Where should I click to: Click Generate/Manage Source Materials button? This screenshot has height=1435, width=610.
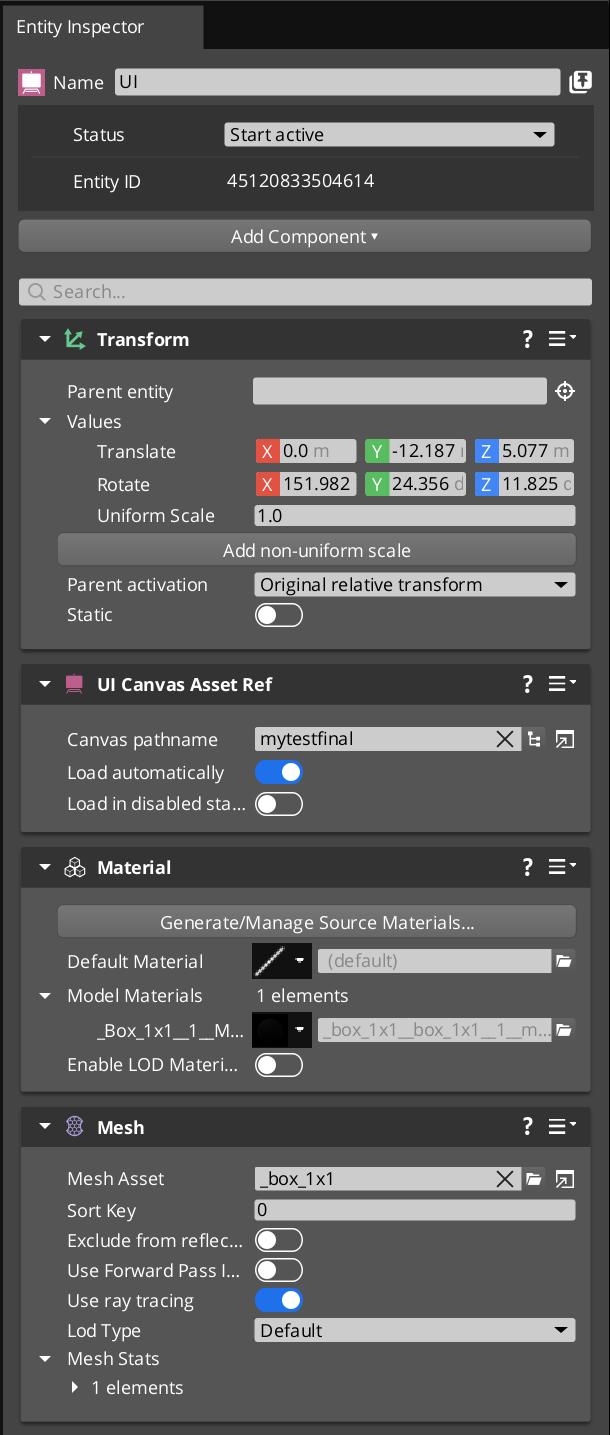(x=316, y=922)
